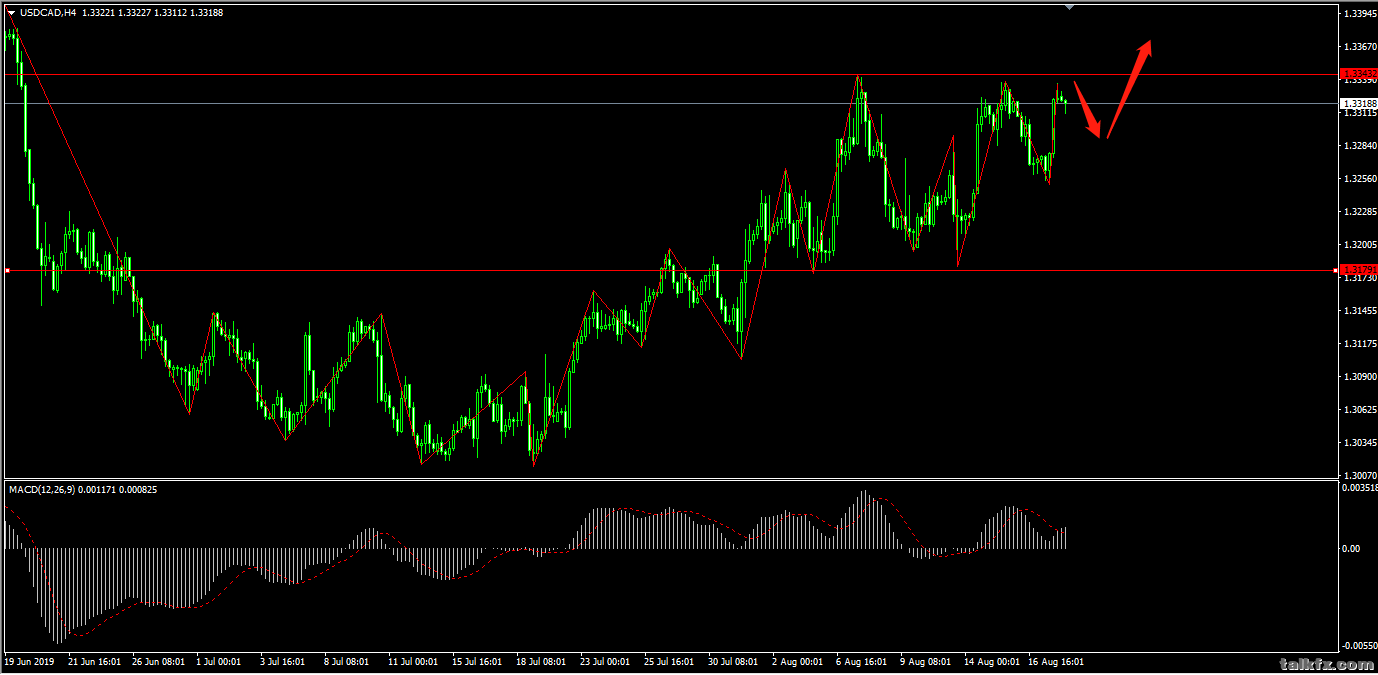Click the 1.33945 price scale value
The height and width of the screenshot is (675, 1378).
1359,14
